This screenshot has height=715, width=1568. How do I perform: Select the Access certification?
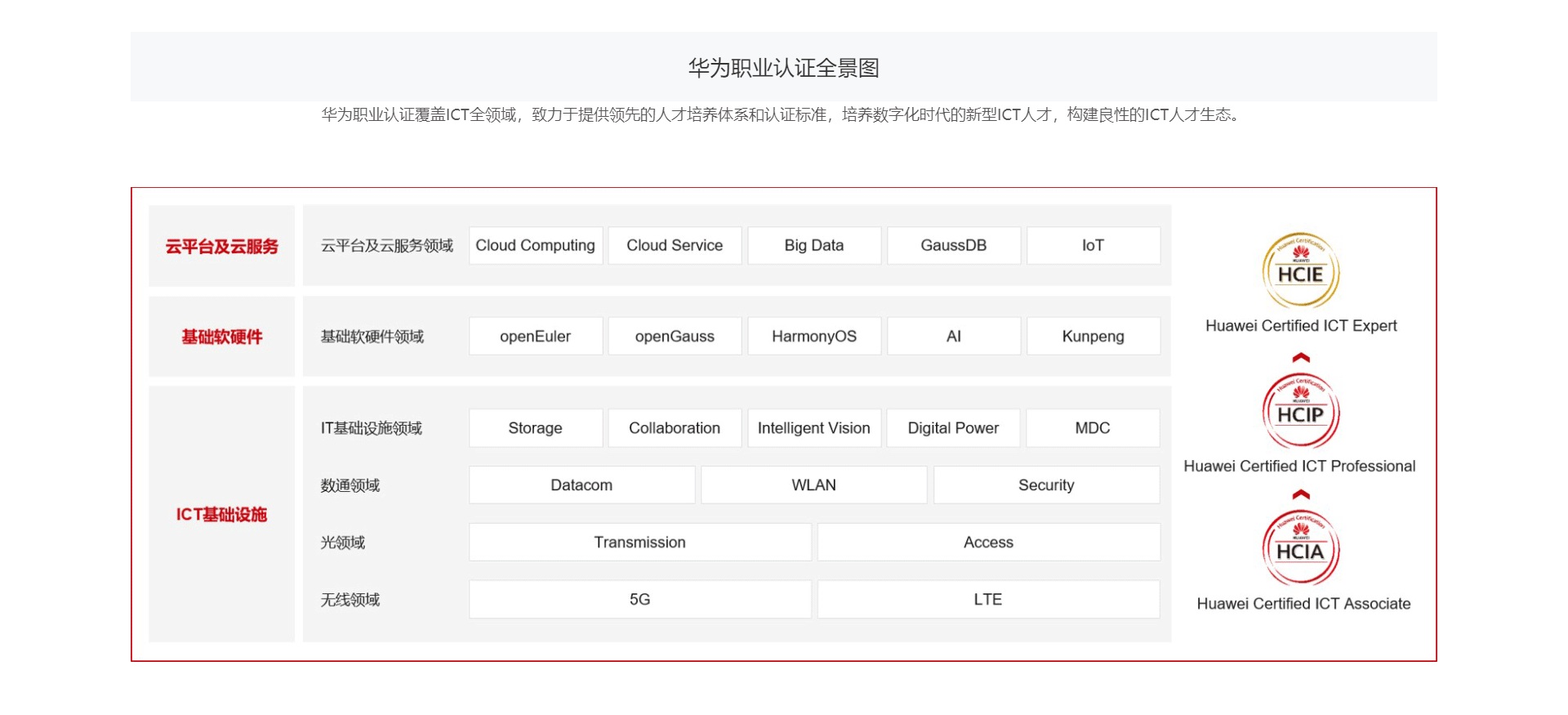(989, 542)
